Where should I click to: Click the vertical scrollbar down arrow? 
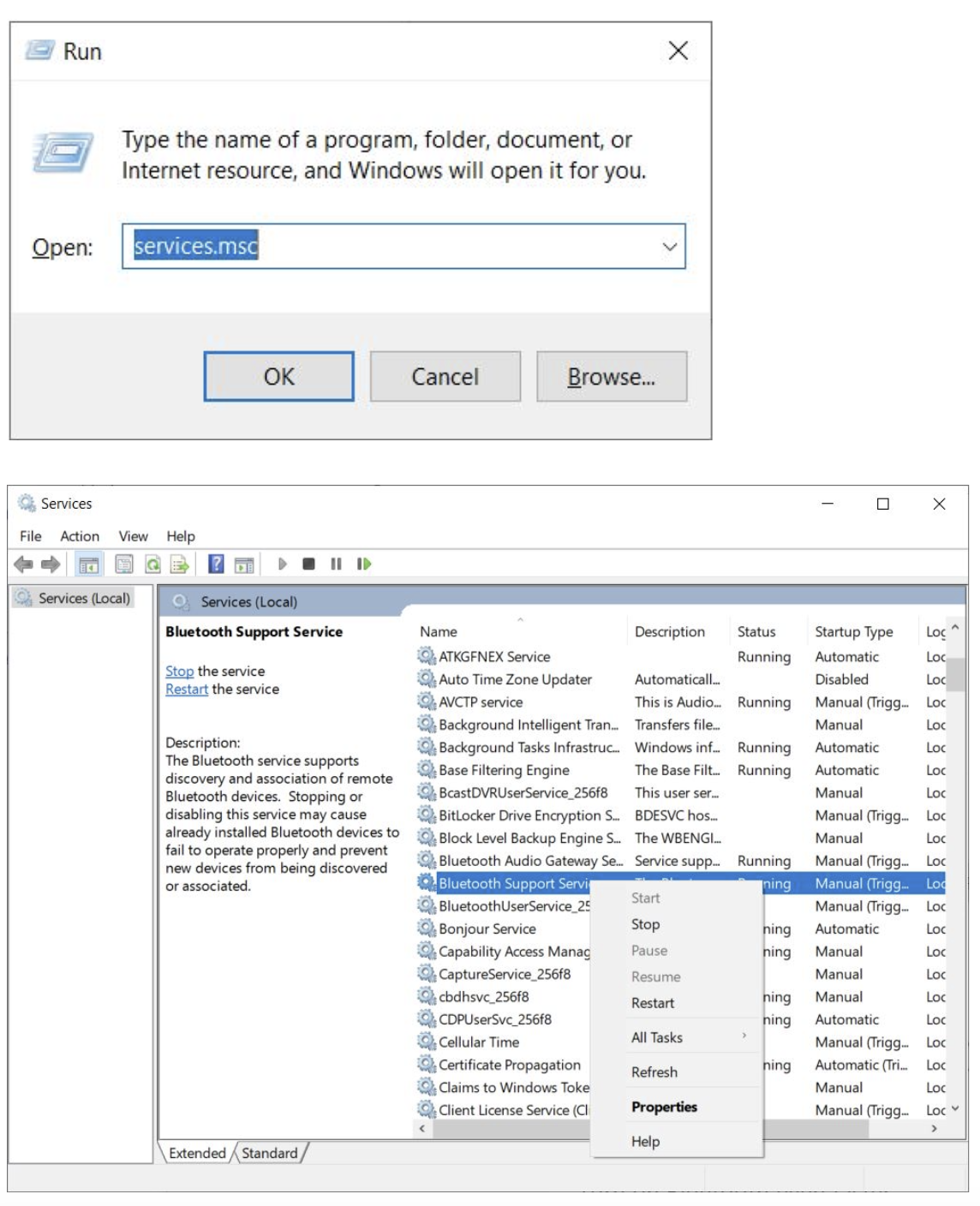point(955,1108)
